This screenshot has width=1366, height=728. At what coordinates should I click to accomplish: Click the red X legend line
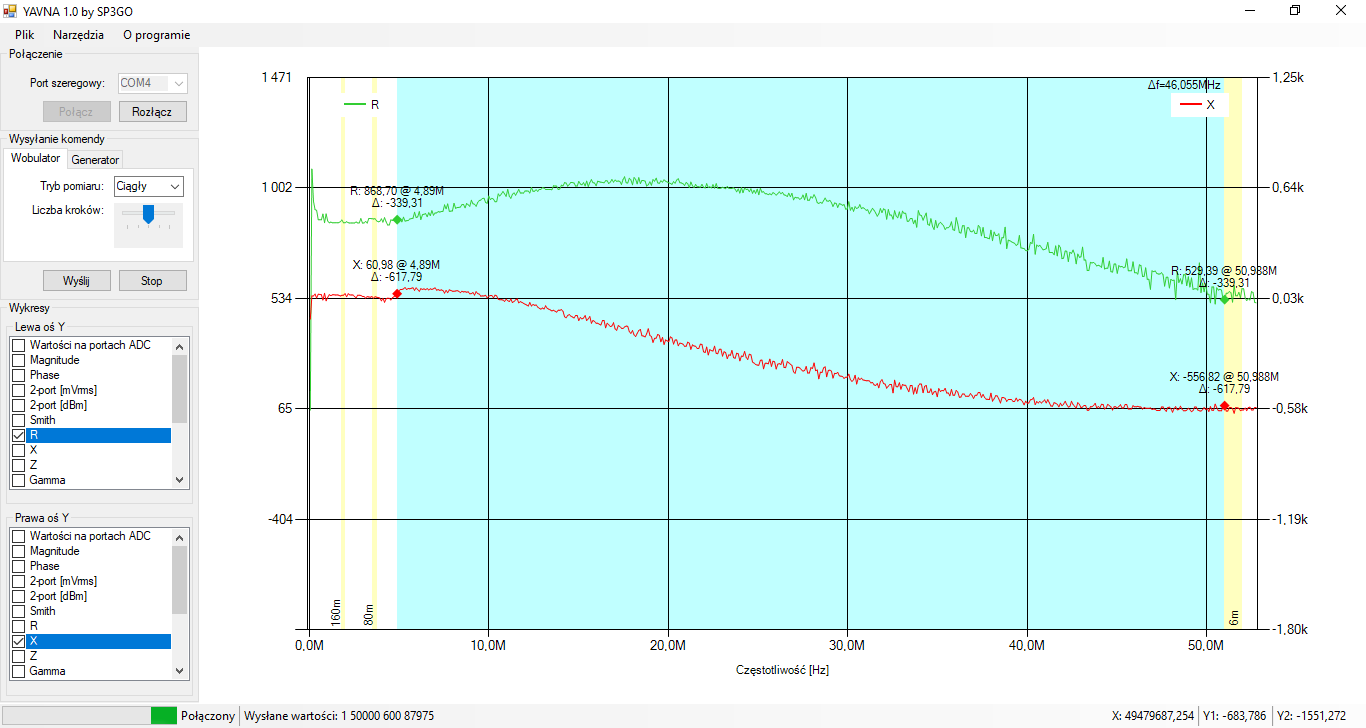(1190, 104)
